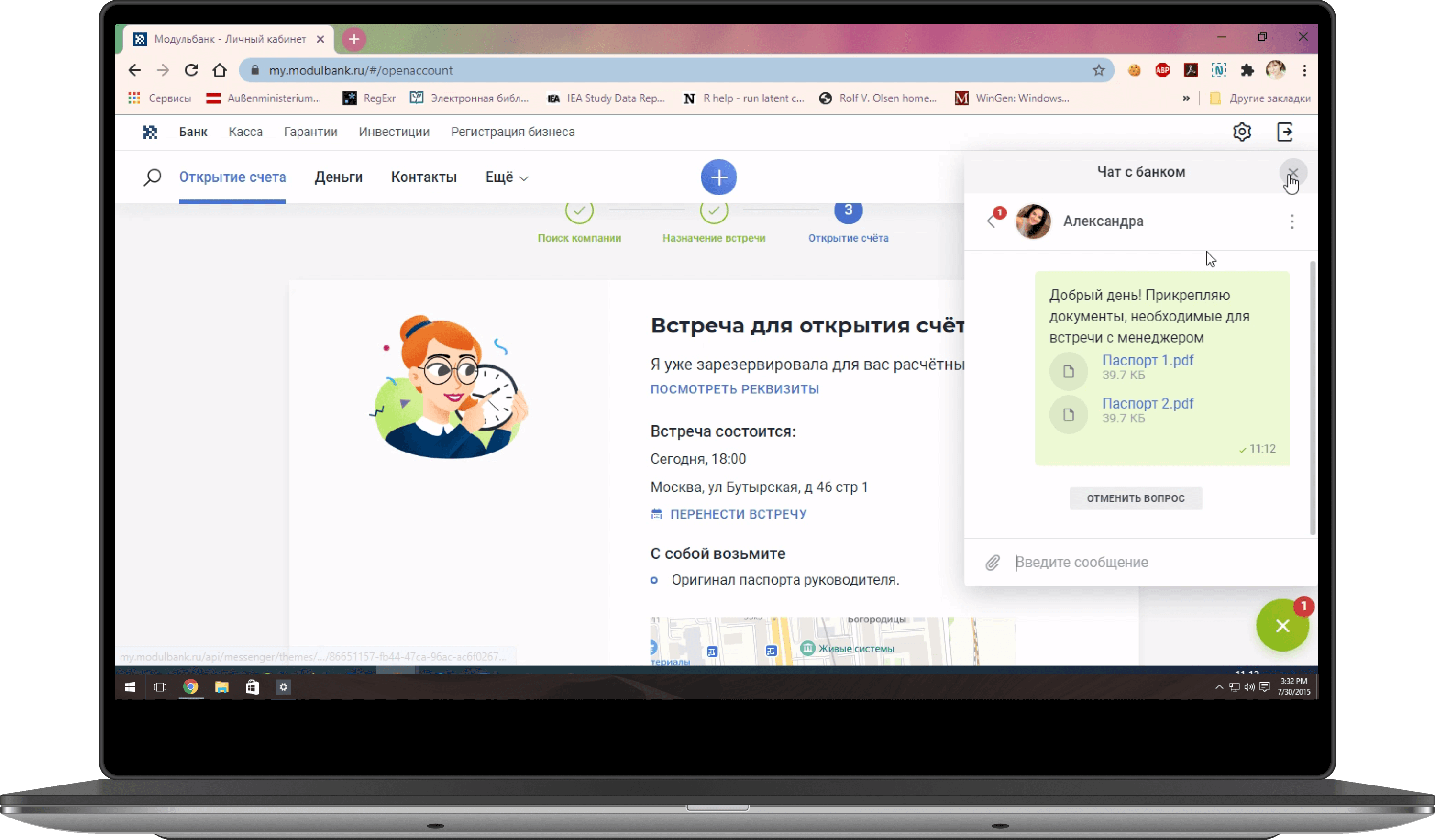The image size is (1435, 840).
Task: Open the Сервисы apps bookmark
Action: click(160, 98)
